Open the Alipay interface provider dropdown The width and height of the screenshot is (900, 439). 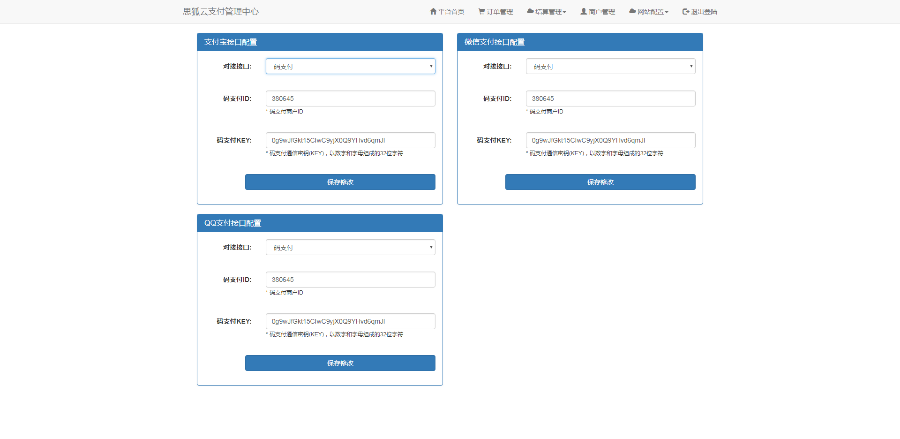click(350, 67)
